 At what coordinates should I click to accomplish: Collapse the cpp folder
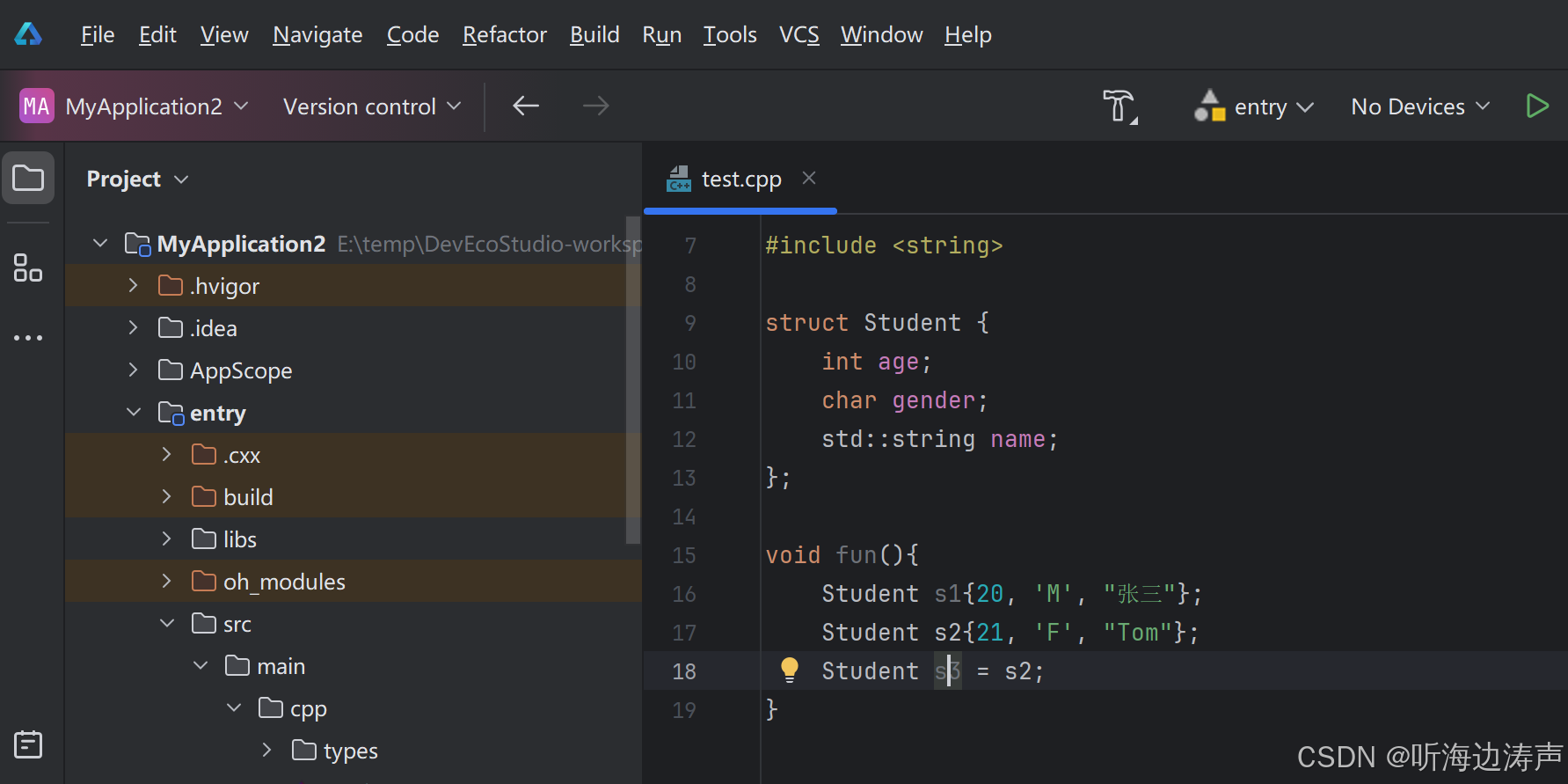234,707
